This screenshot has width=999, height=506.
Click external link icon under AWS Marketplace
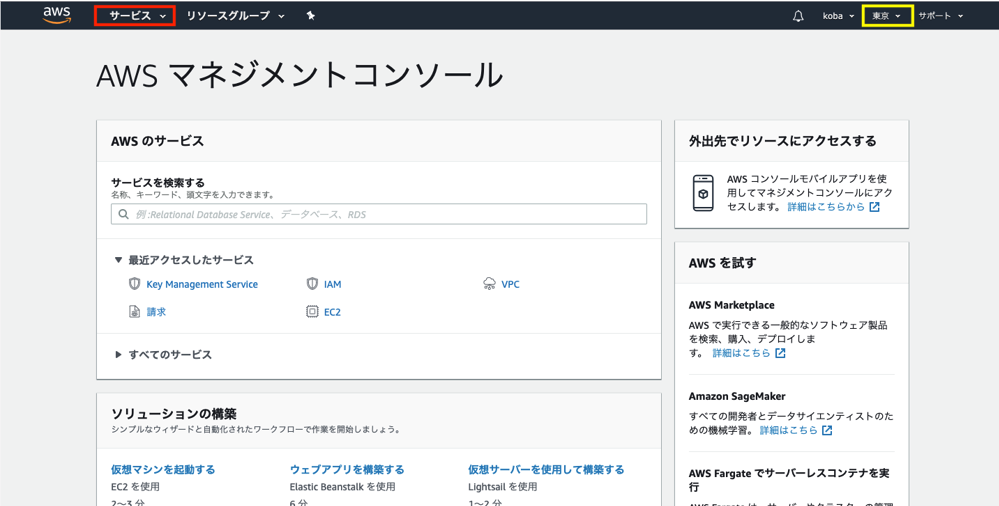[780, 353]
